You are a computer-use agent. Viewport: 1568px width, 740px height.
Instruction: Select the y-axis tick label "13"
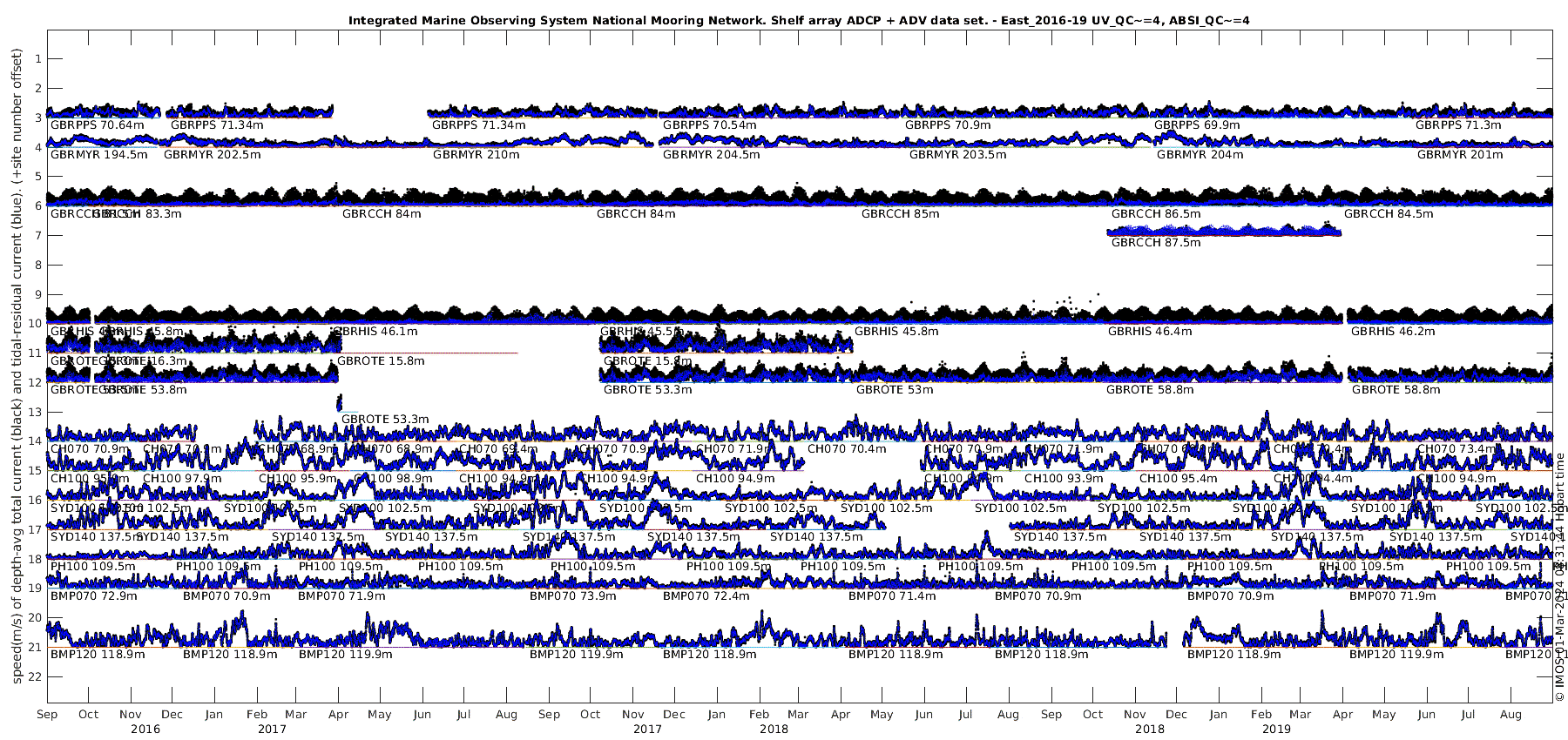pos(35,412)
